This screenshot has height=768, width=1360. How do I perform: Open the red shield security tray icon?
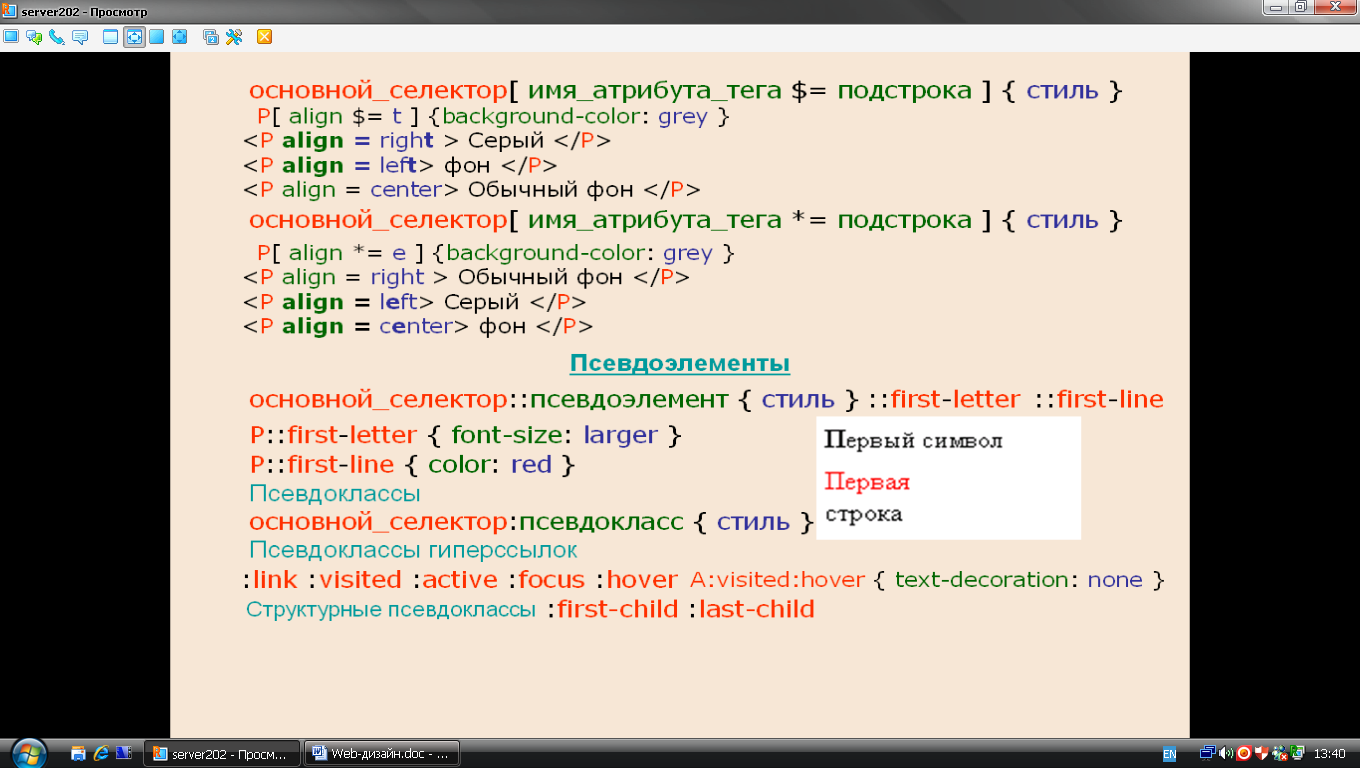coord(1261,753)
